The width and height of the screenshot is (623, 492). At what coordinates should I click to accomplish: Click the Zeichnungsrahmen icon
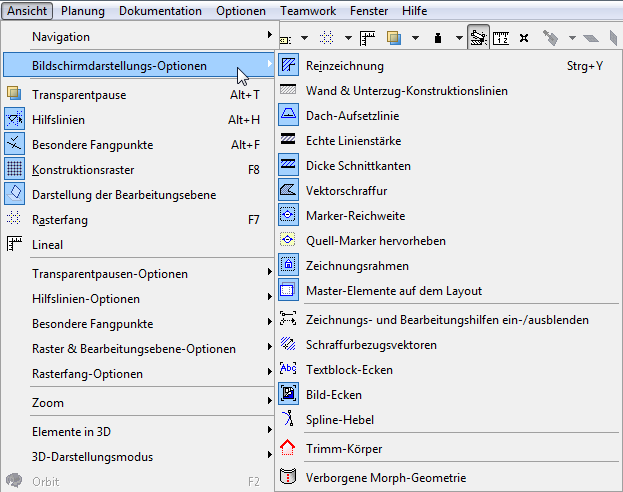[x=288, y=265]
